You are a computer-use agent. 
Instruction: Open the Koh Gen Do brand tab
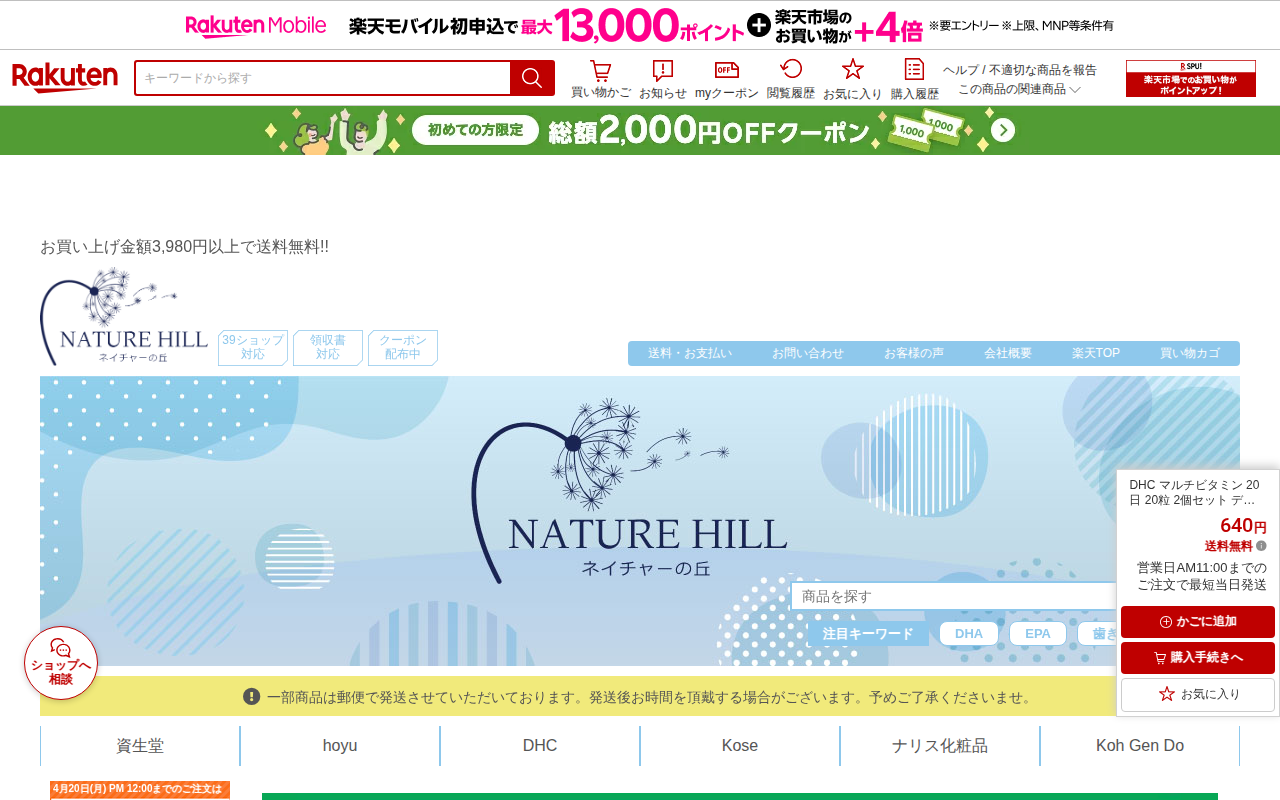tap(1140, 746)
